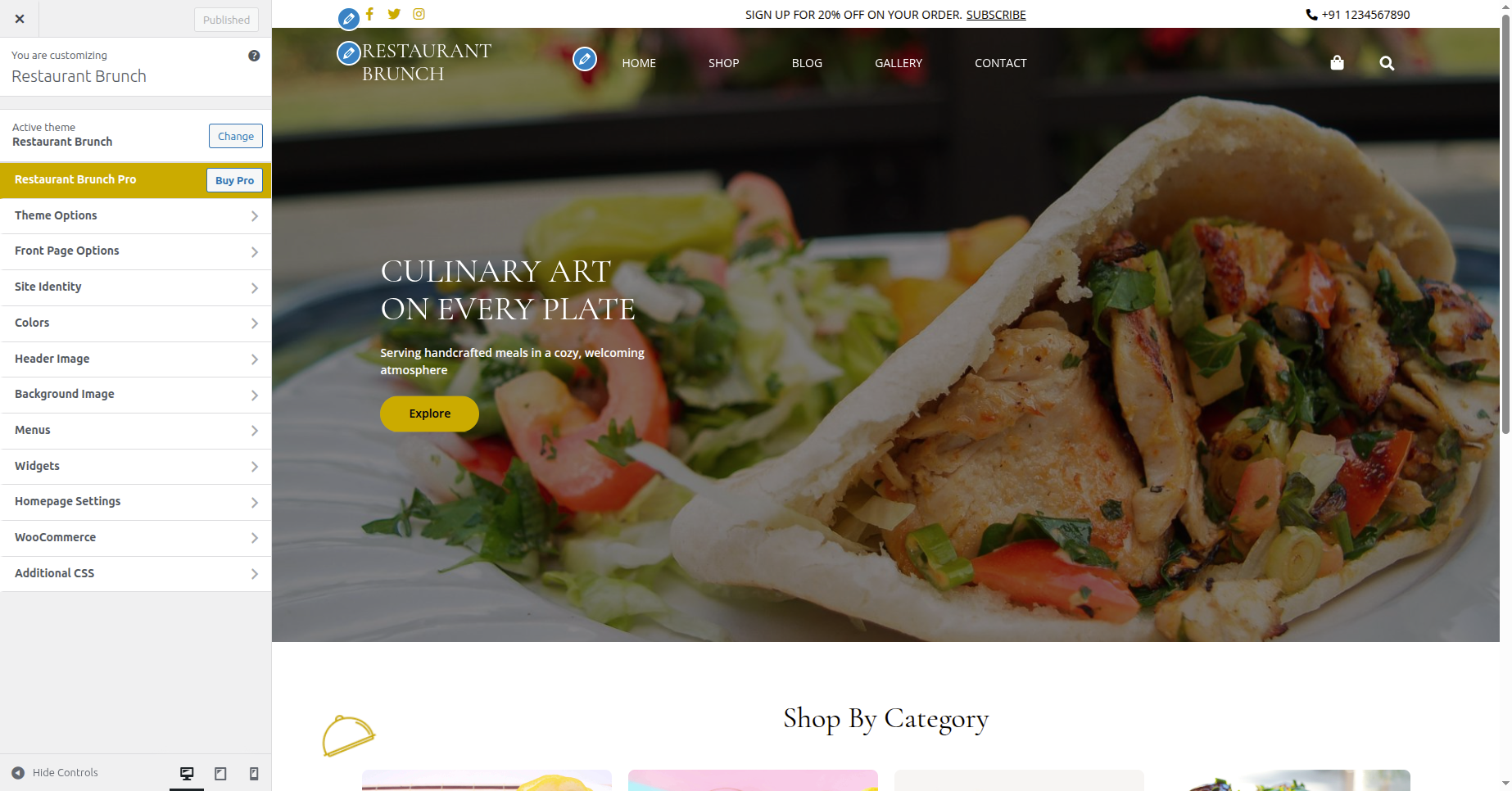Image resolution: width=1512 pixels, height=791 pixels.
Task: Switch to desktop preview mode
Action: tap(187, 773)
